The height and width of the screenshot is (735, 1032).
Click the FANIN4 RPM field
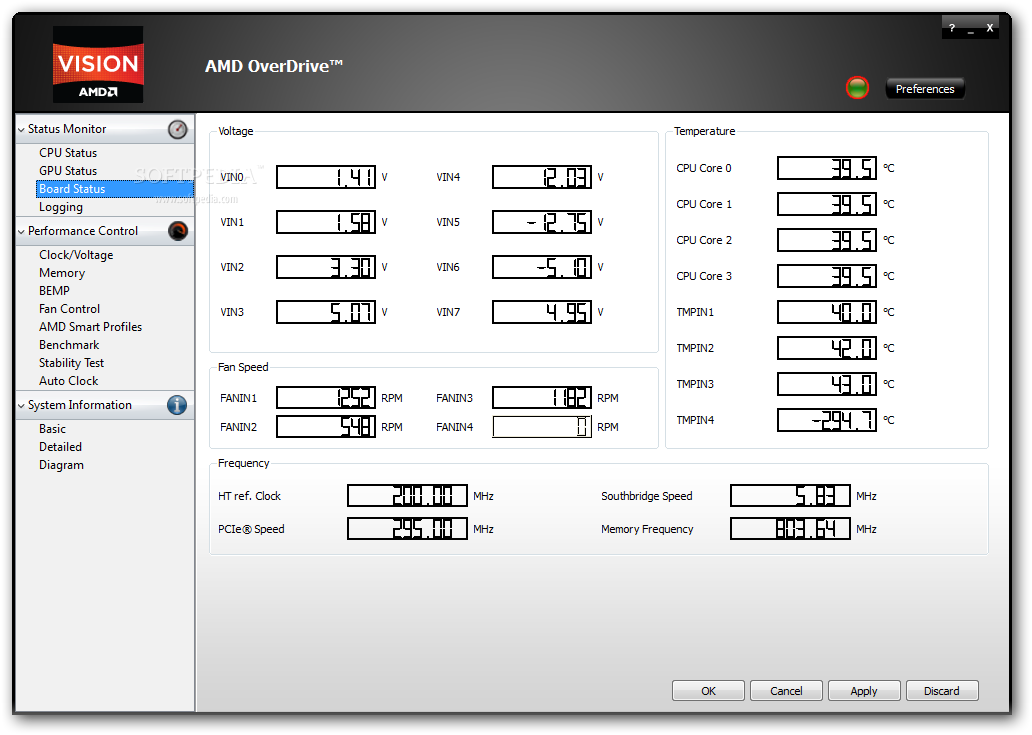point(542,426)
